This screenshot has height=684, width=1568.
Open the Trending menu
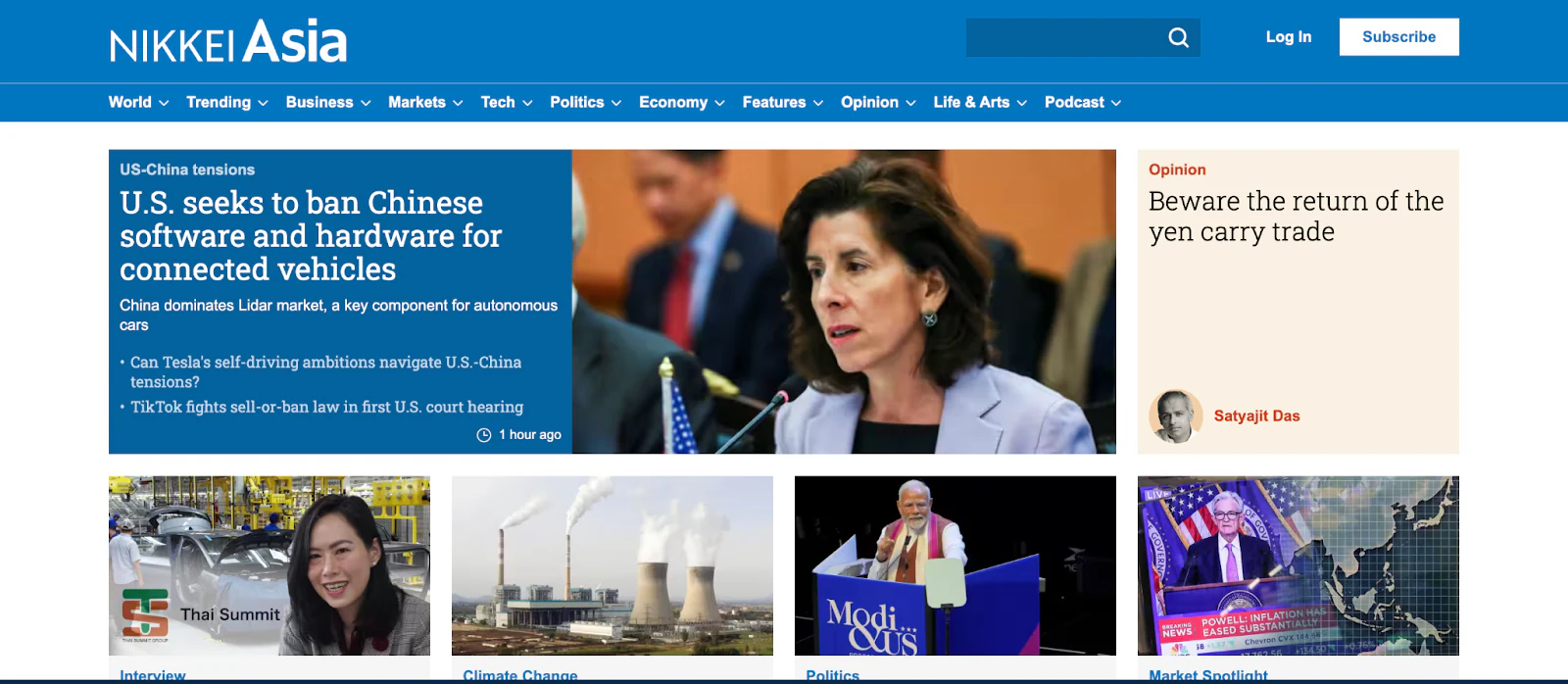[226, 102]
